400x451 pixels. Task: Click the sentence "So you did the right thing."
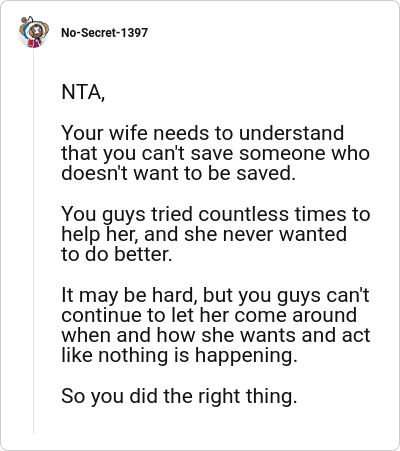(179, 396)
